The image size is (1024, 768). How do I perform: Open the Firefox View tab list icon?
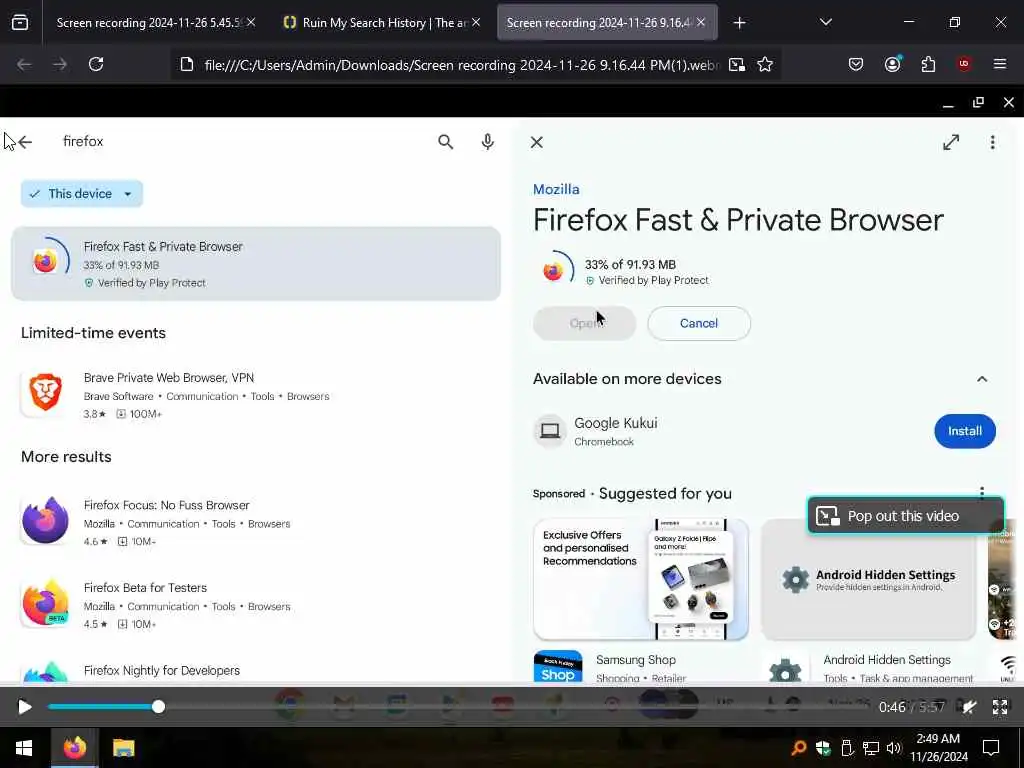pyautogui.click(x=20, y=23)
